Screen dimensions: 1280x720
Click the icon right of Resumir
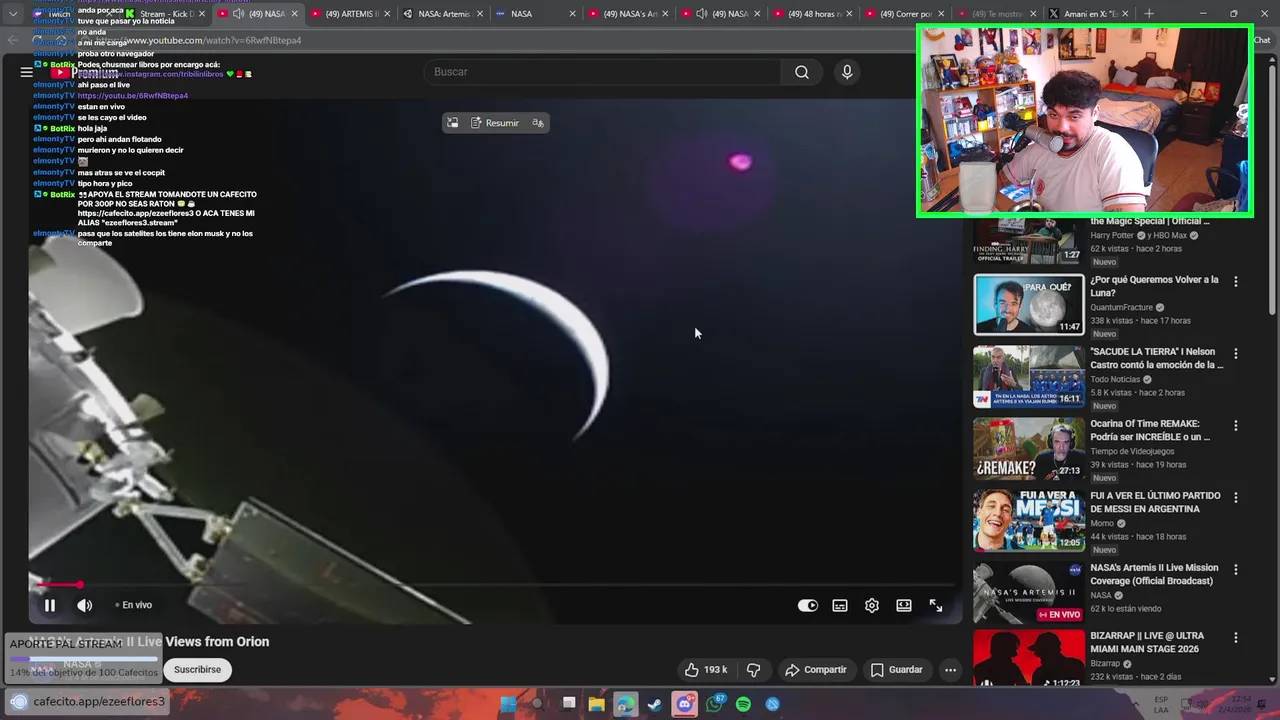[x=538, y=123]
